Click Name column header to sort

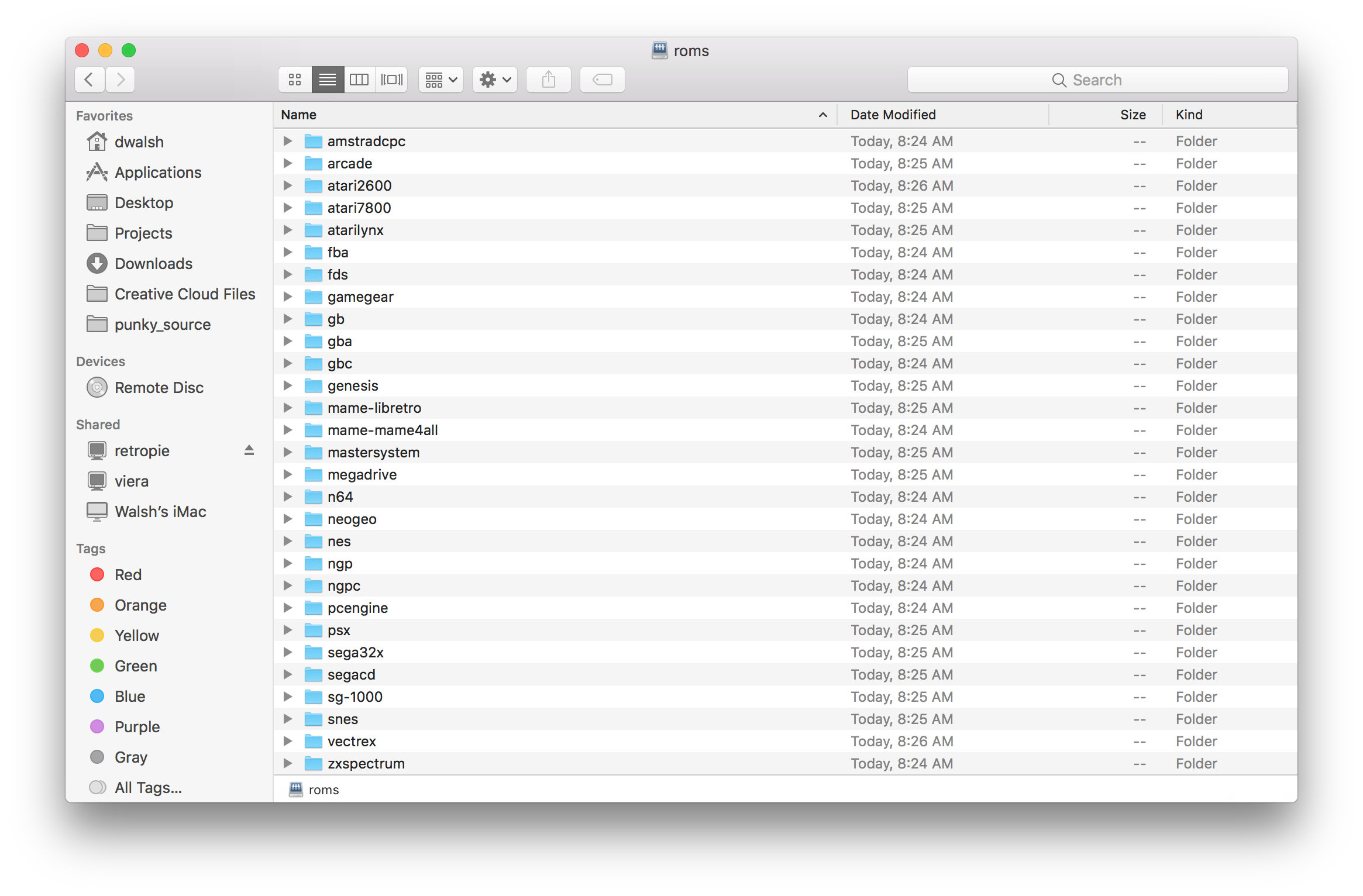tap(553, 113)
